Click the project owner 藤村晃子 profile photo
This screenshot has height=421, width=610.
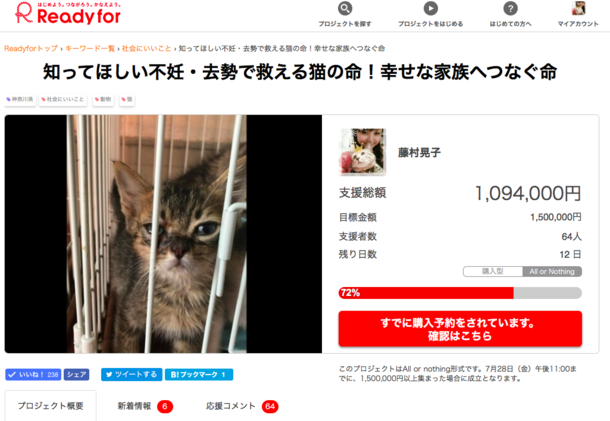tap(363, 152)
